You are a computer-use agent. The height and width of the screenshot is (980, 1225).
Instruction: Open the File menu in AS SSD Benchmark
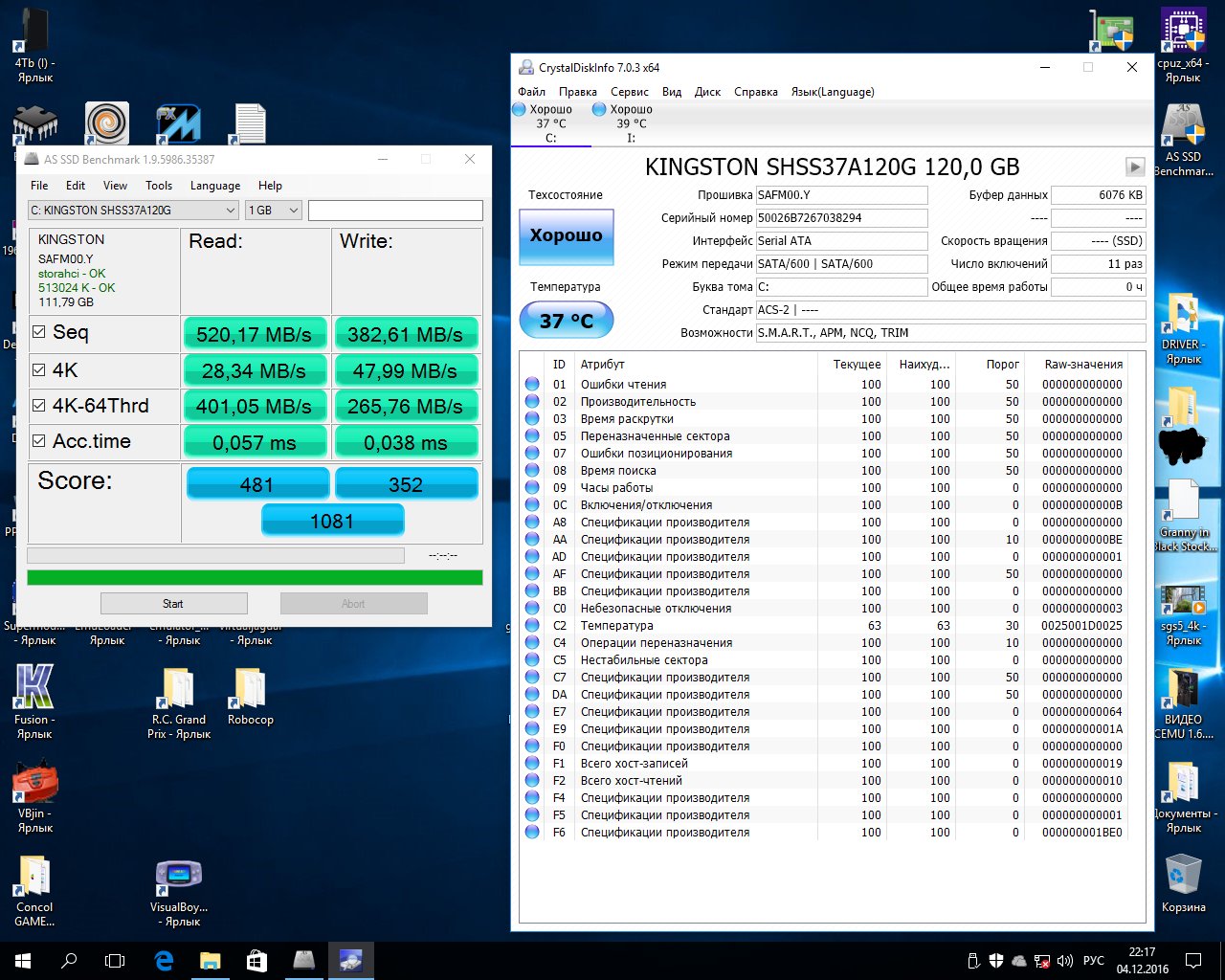pos(39,186)
